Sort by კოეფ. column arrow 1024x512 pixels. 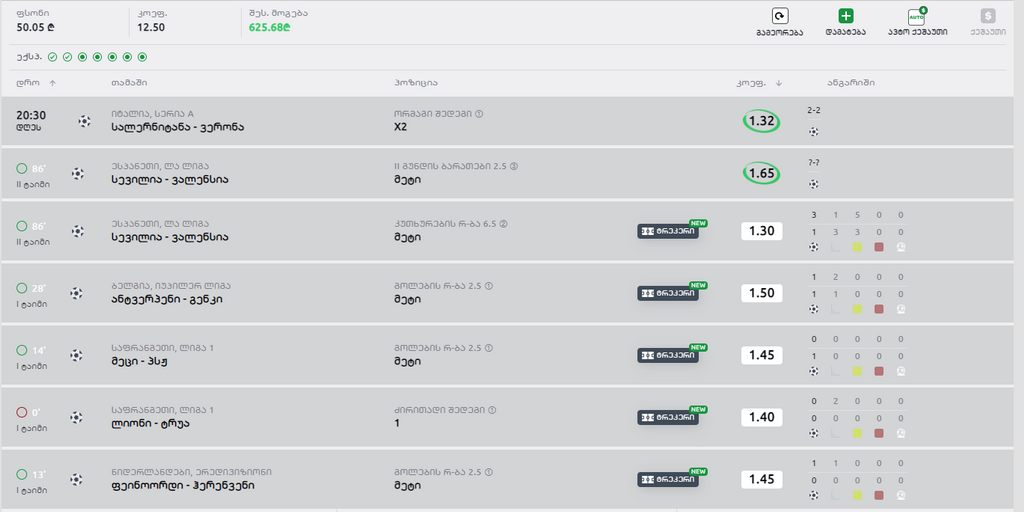click(778, 83)
